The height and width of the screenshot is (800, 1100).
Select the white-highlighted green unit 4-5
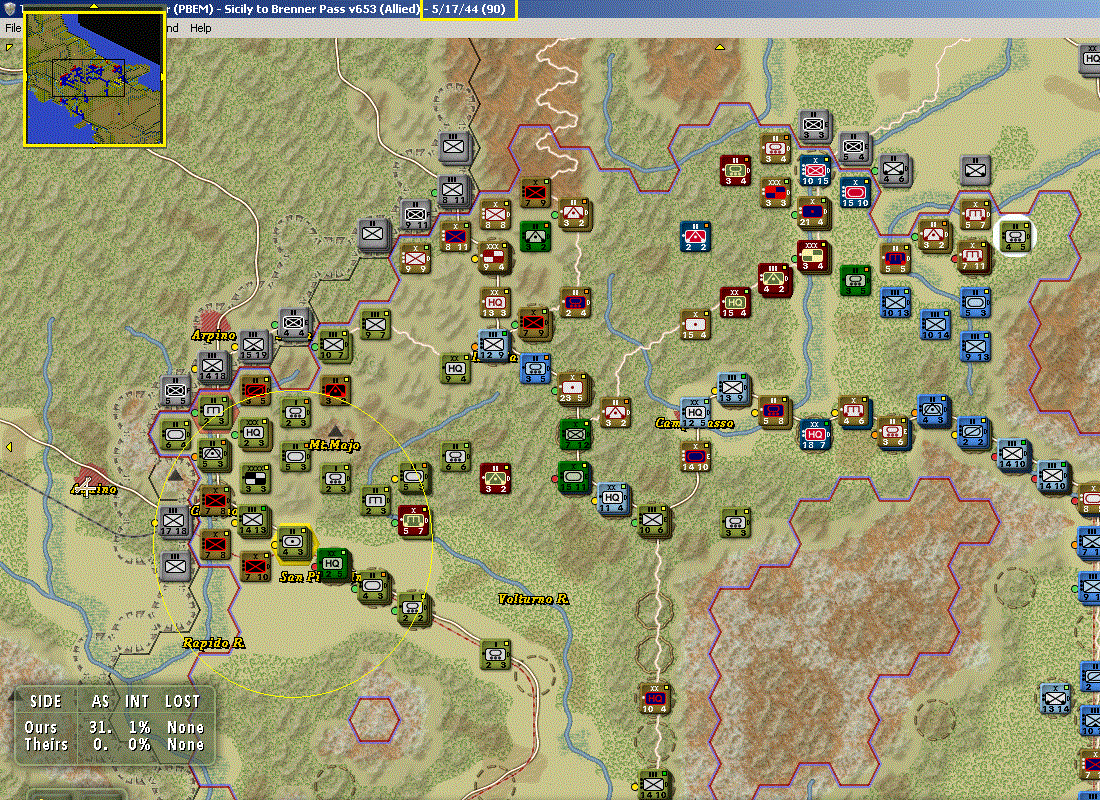coord(1016,236)
